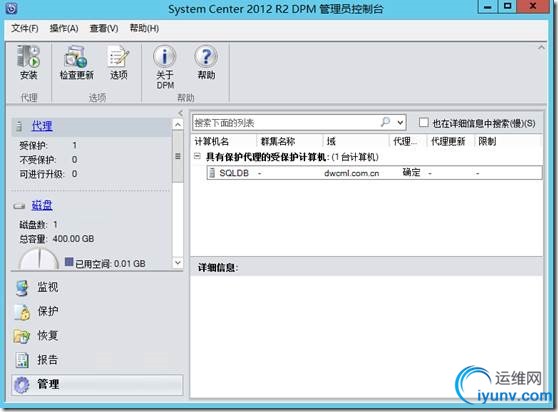Click the 磁盘数 count line
The image size is (558, 412).
pos(38,225)
